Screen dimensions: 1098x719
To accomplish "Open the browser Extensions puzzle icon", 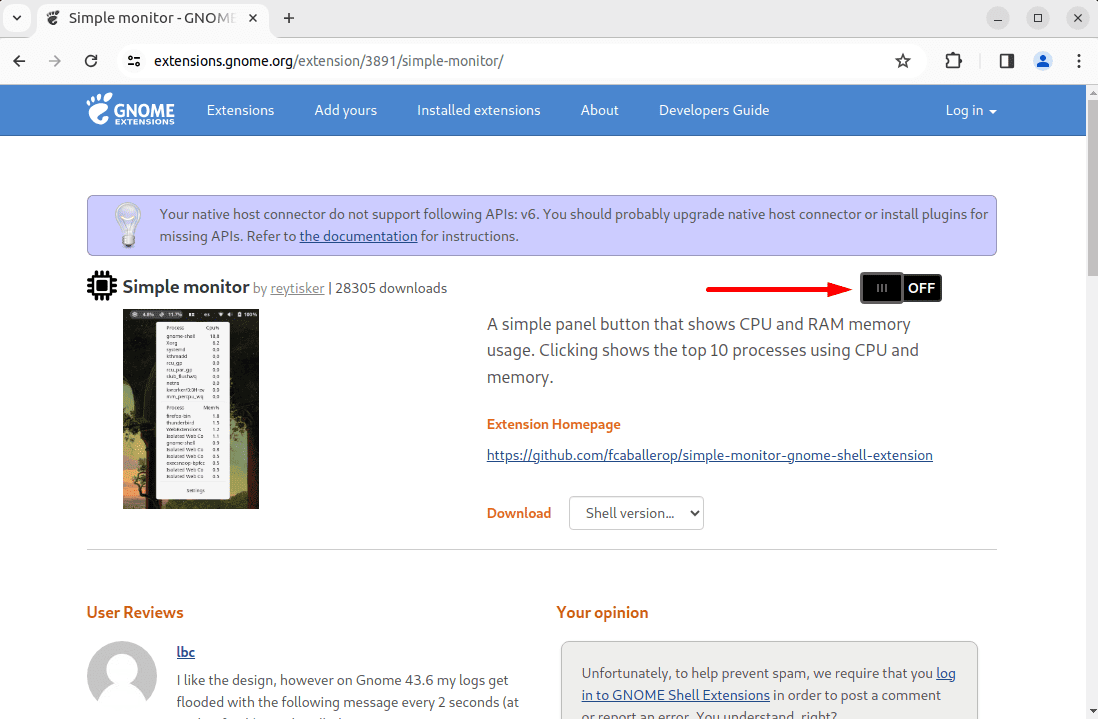I will pyautogui.click(x=953, y=61).
